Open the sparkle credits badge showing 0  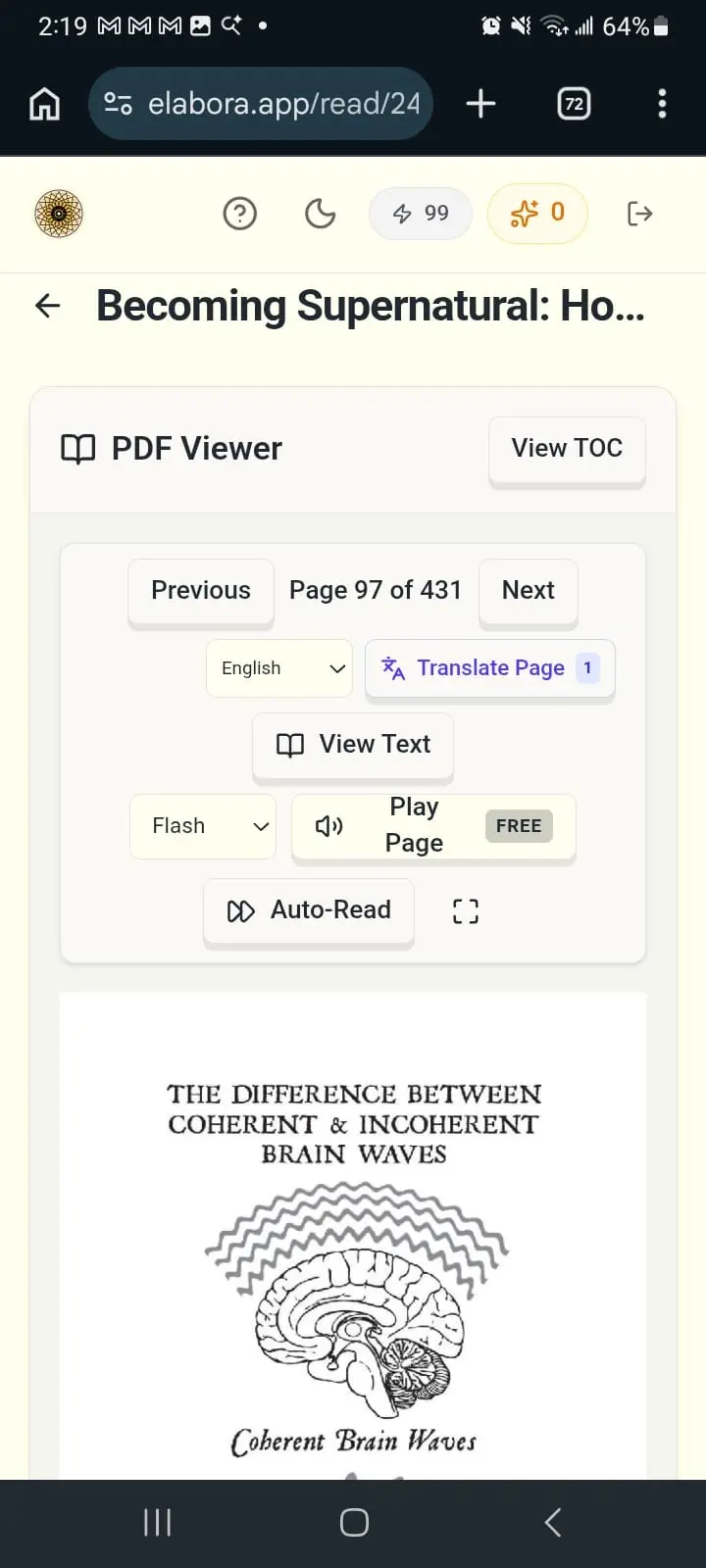(x=537, y=213)
